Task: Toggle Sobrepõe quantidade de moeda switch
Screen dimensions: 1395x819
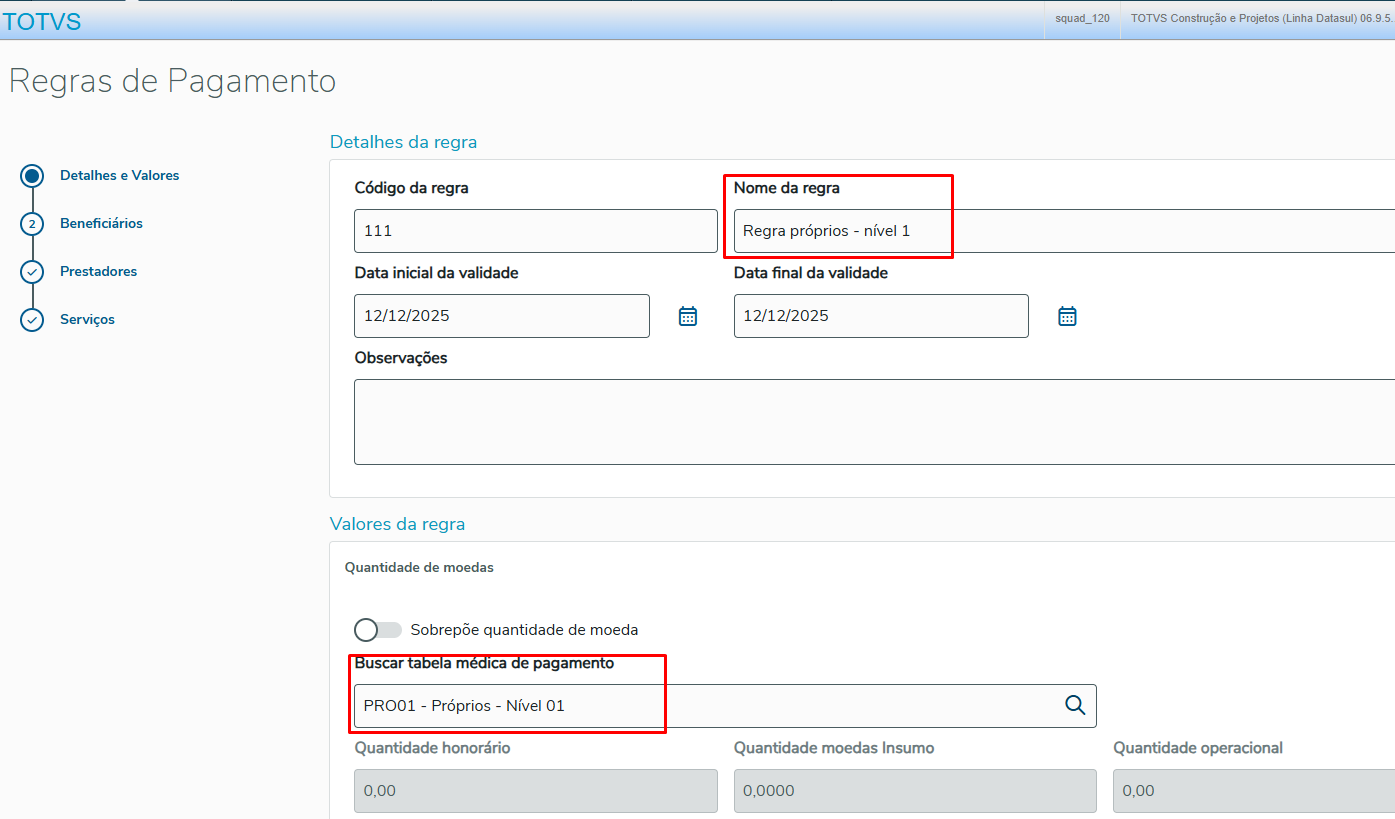Action: [x=377, y=630]
